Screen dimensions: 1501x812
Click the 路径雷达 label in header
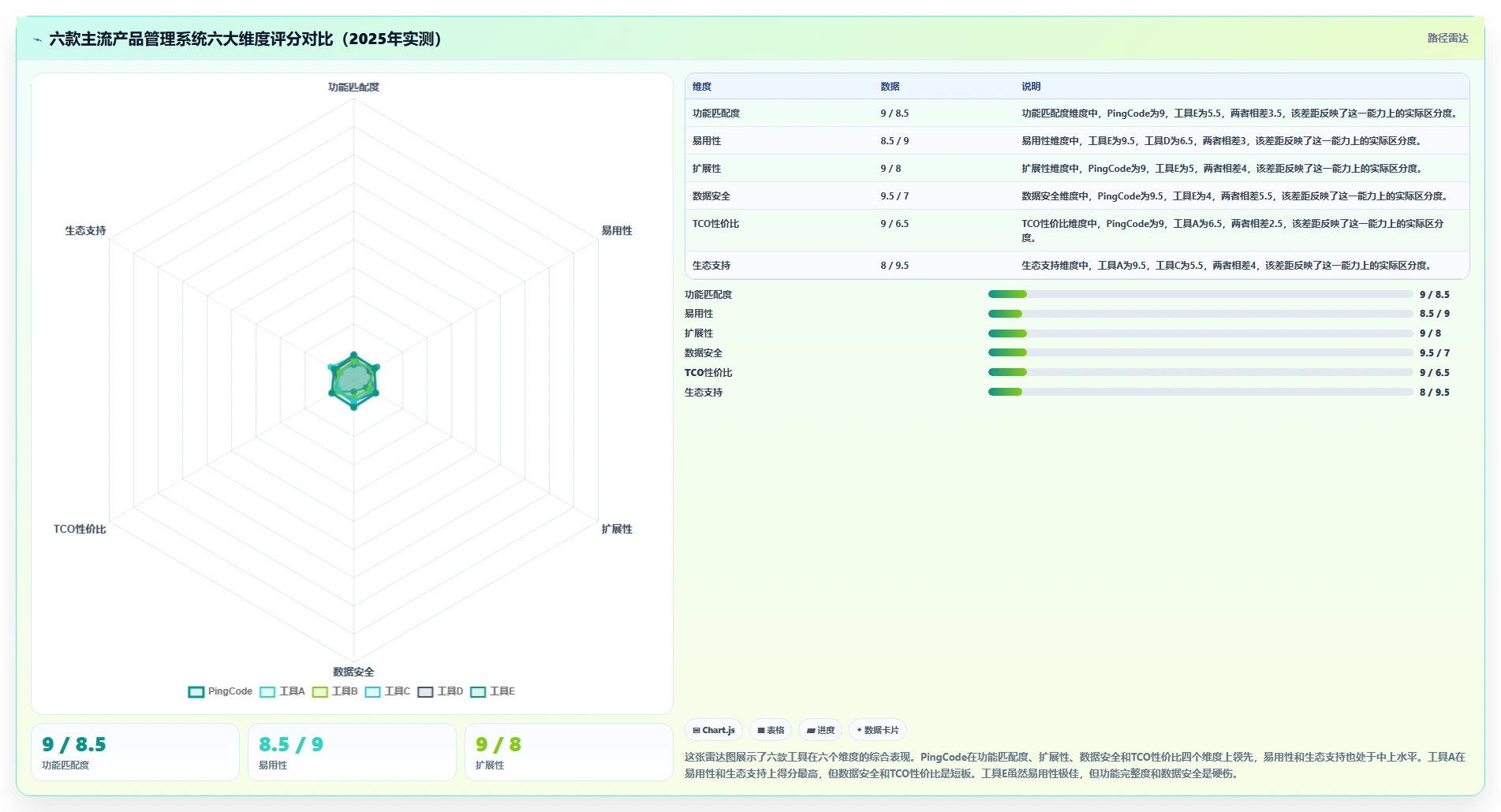1447,38
